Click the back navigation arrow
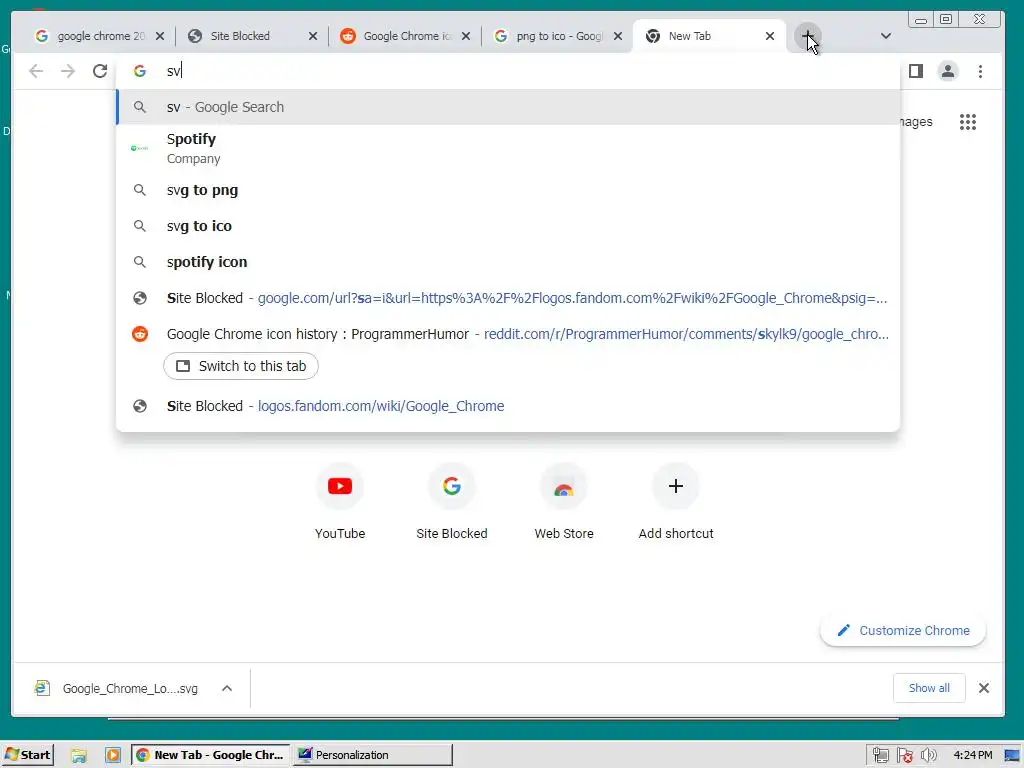The image size is (1024, 768). (x=36, y=71)
